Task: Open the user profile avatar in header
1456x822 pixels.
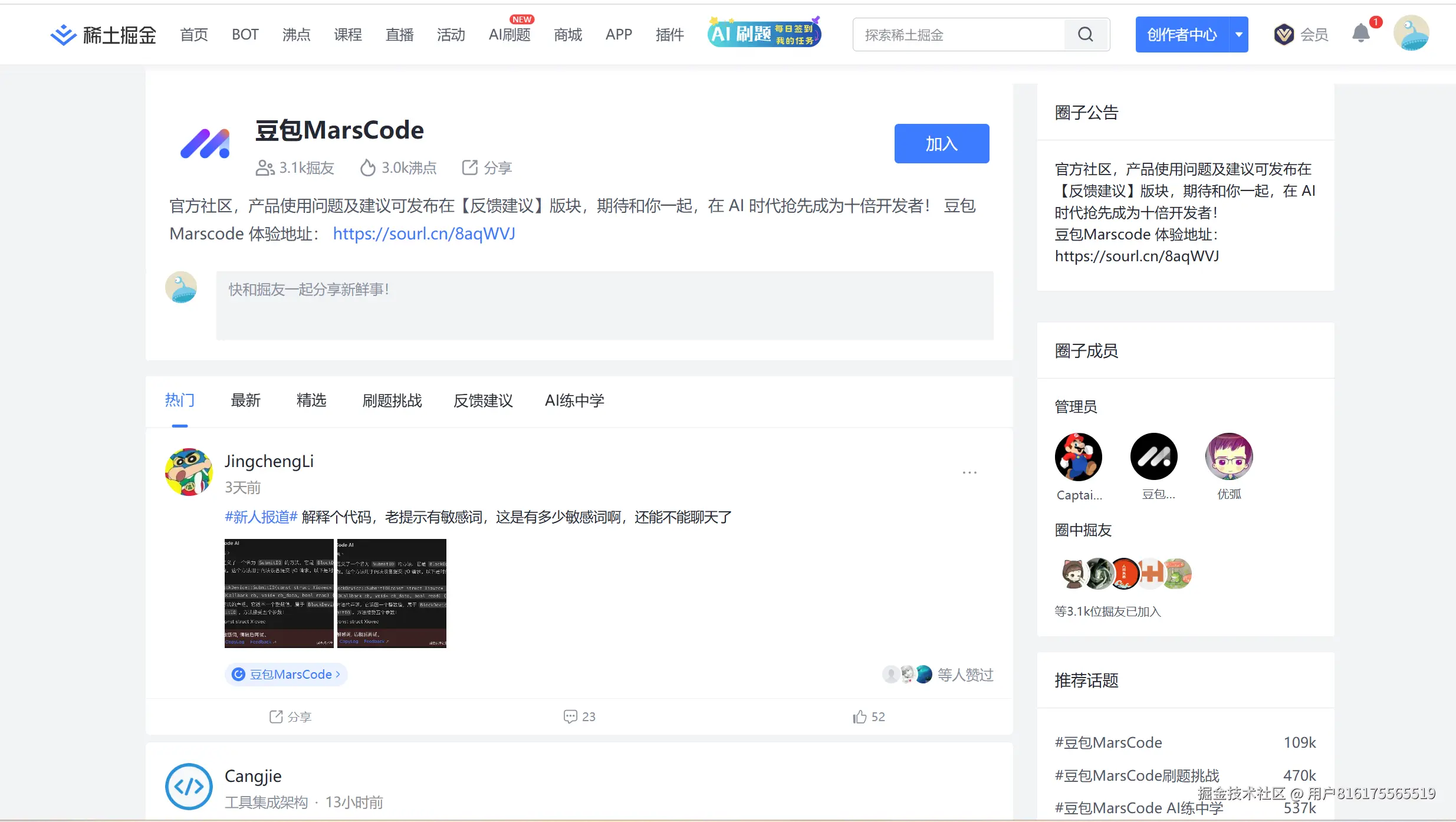Action: tap(1411, 34)
